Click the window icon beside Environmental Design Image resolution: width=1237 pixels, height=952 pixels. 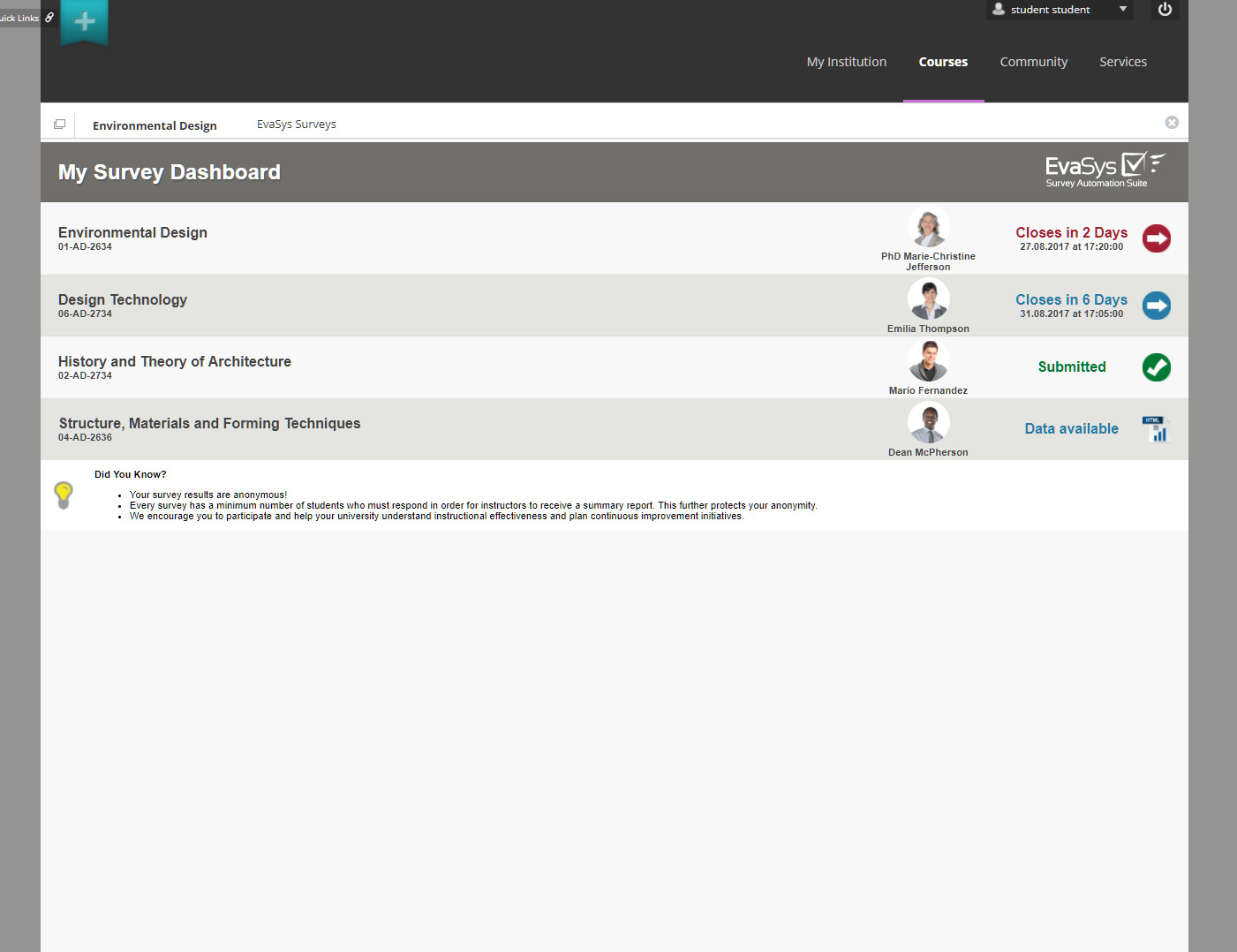click(x=59, y=125)
